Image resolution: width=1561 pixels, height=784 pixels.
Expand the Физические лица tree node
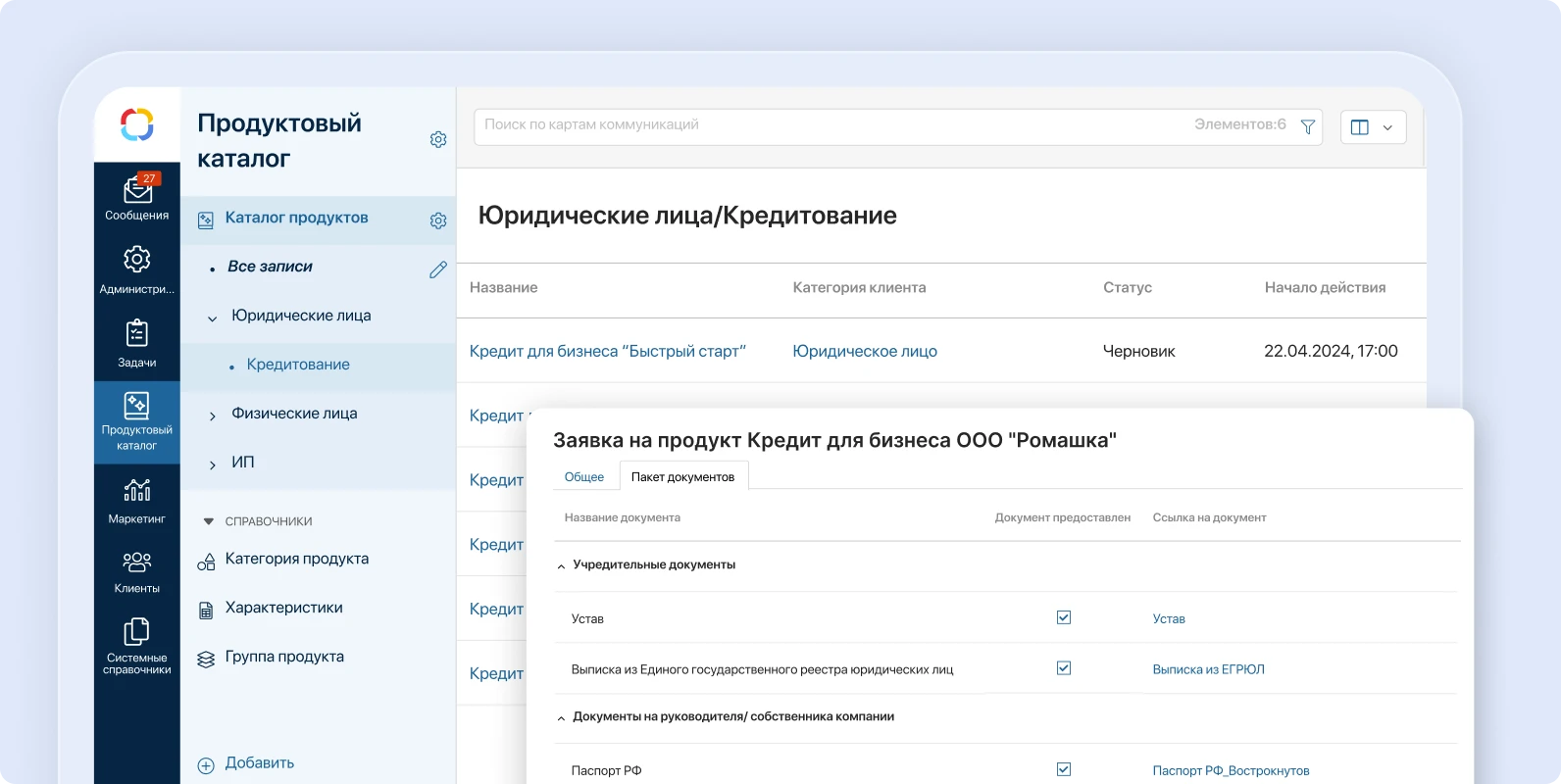coord(213,416)
